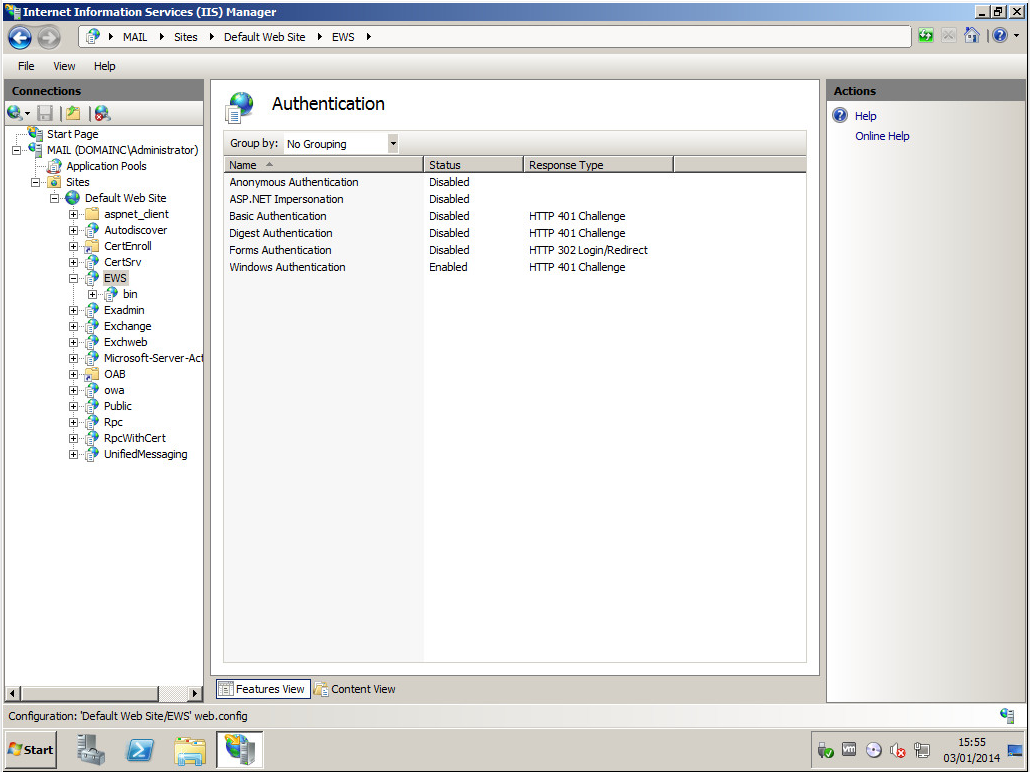Expand the bin node under EWS
Image resolution: width=1030 pixels, height=772 pixels.
(x=93, y=294)
